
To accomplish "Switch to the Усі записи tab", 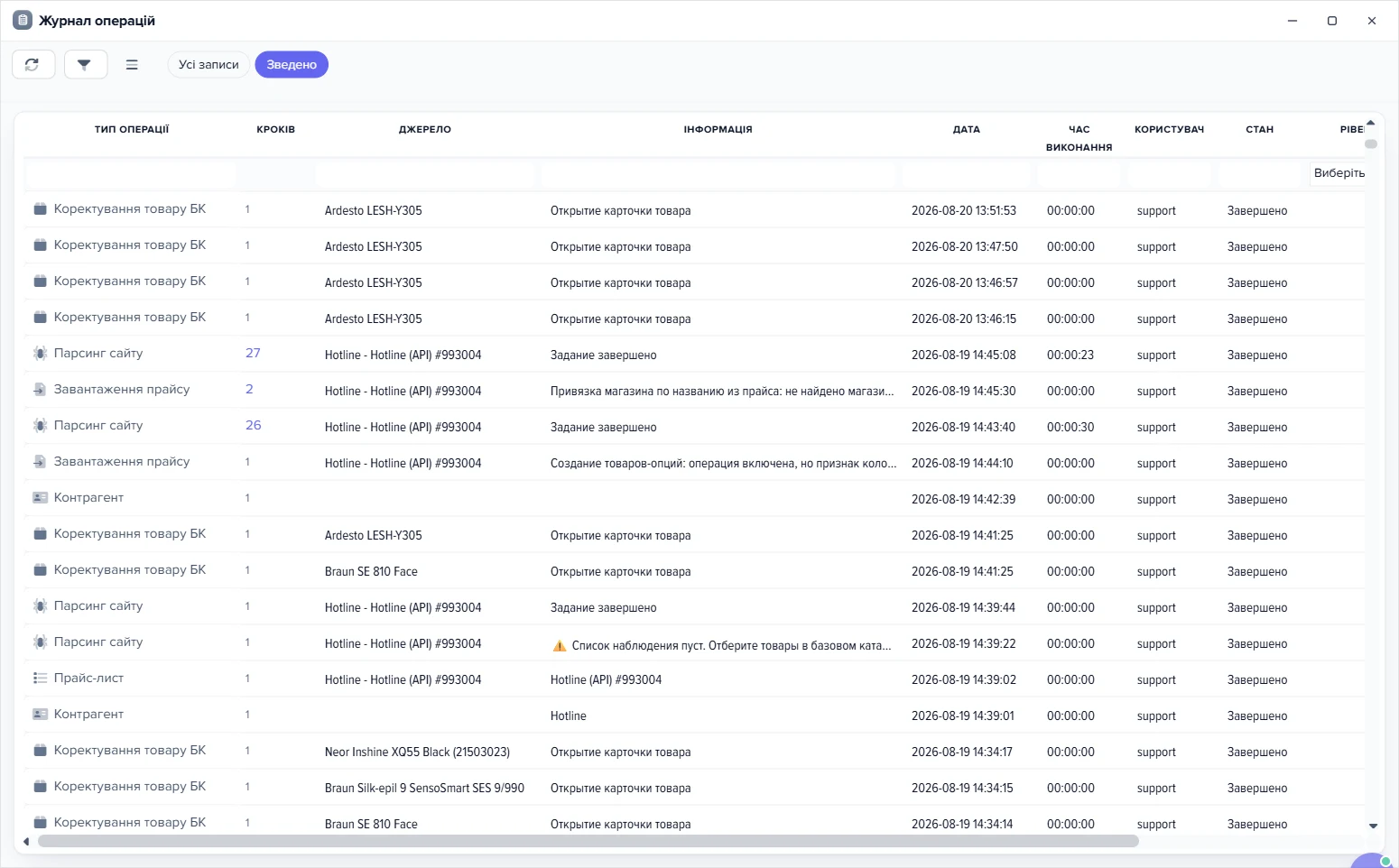I will point(208,65).
